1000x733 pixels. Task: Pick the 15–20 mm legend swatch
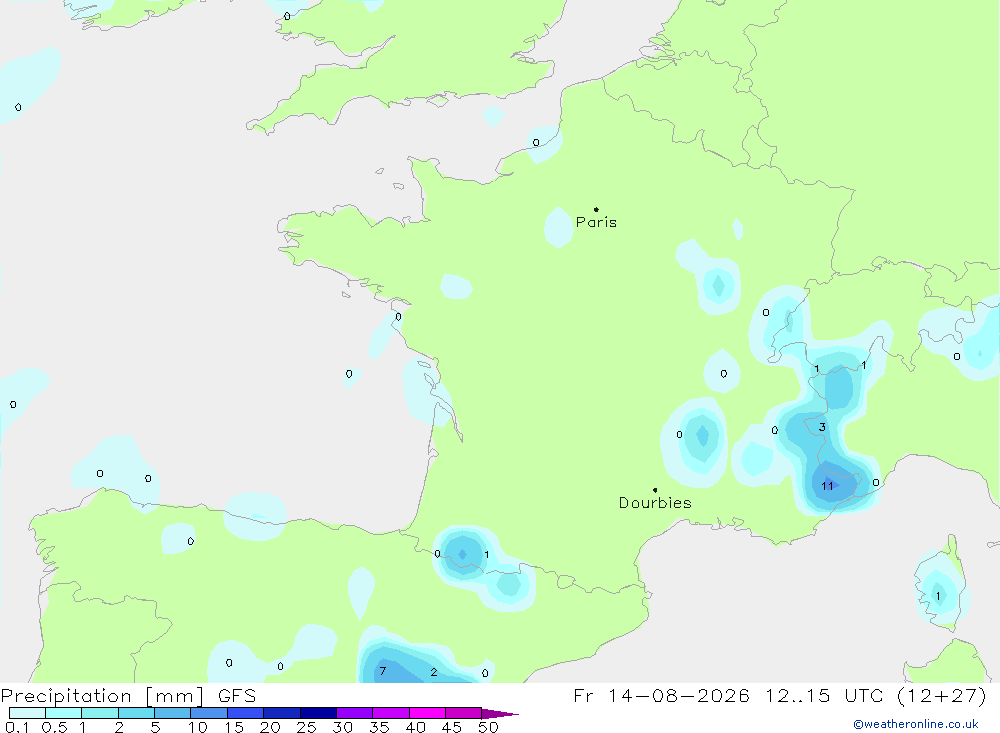tap(246, 713)
